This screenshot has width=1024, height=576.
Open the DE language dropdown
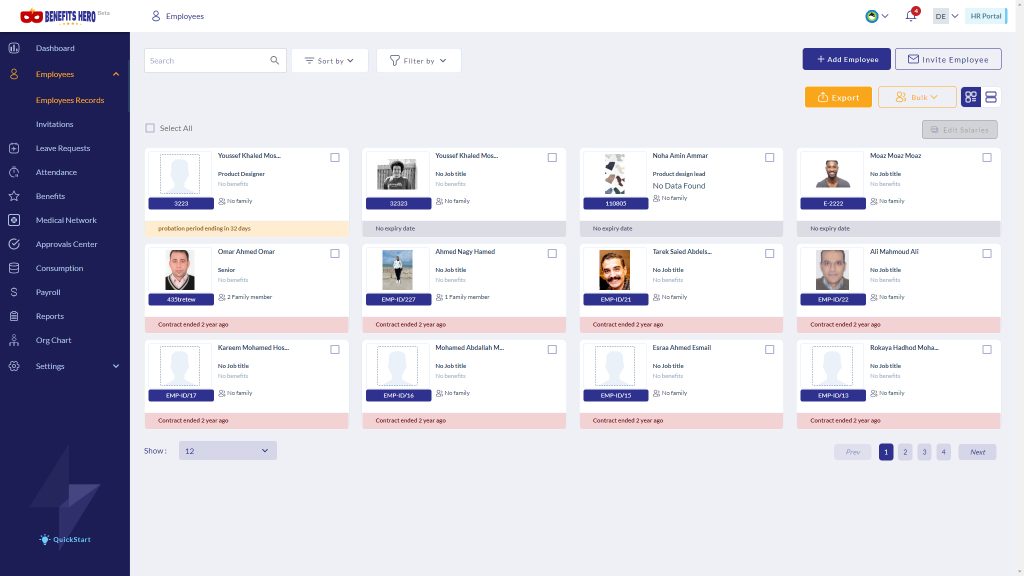click(x=946, y=16)
